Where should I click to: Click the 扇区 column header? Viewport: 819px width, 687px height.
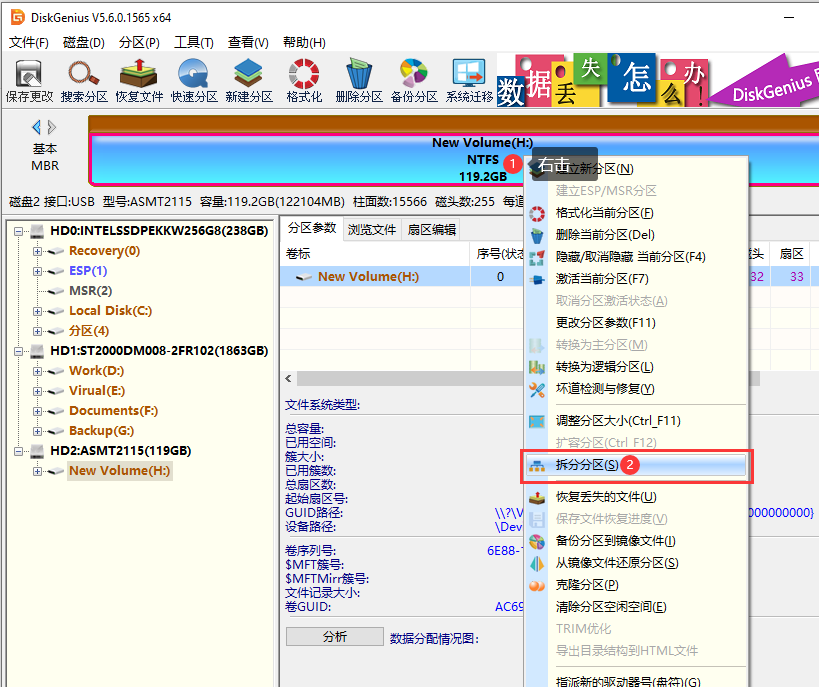point(791,254)
